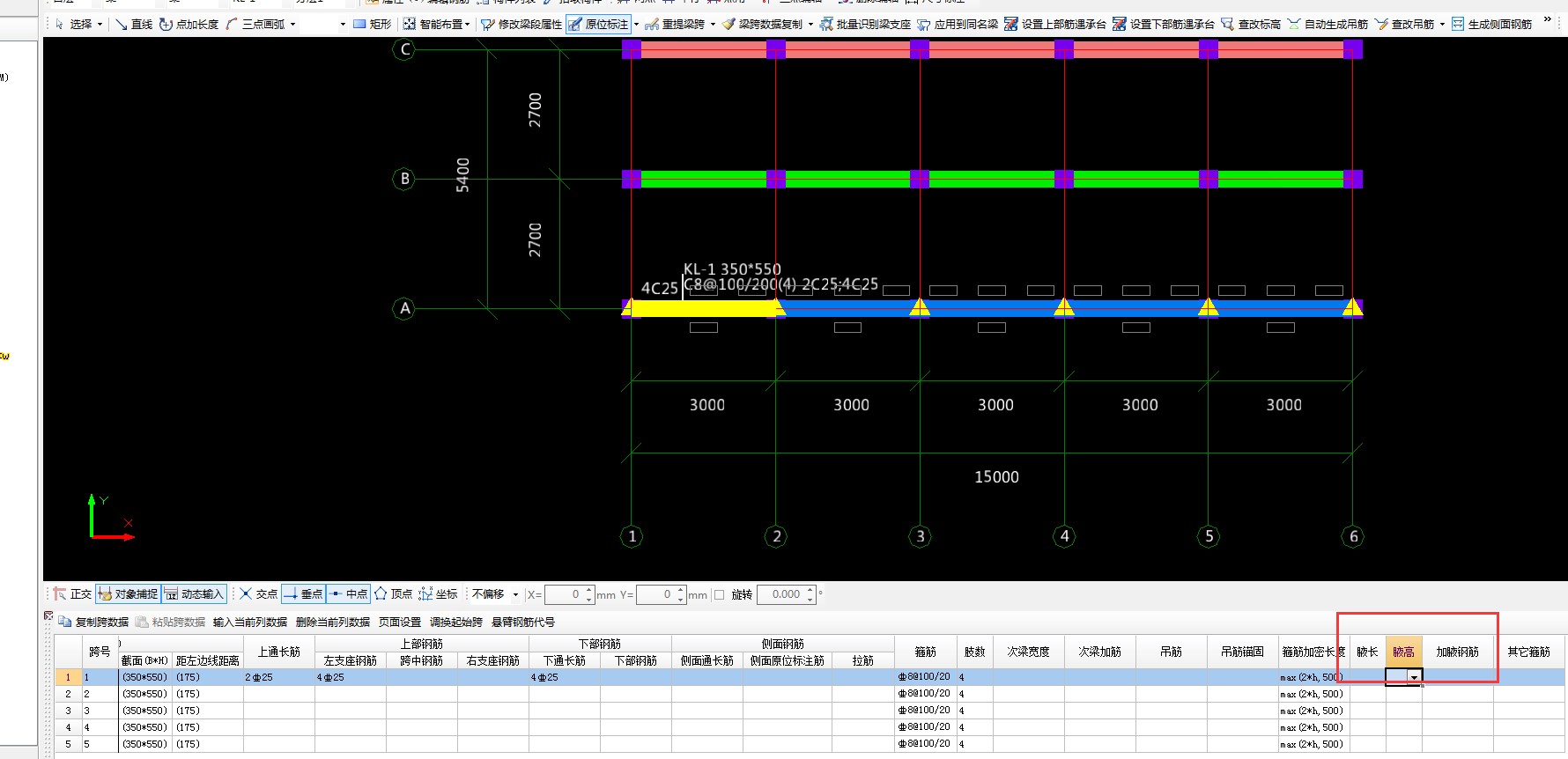Close the beam table panel with the X icon
Image resolution: width=1568 pixels, height=759 pixels.
(x=48, y=615)
